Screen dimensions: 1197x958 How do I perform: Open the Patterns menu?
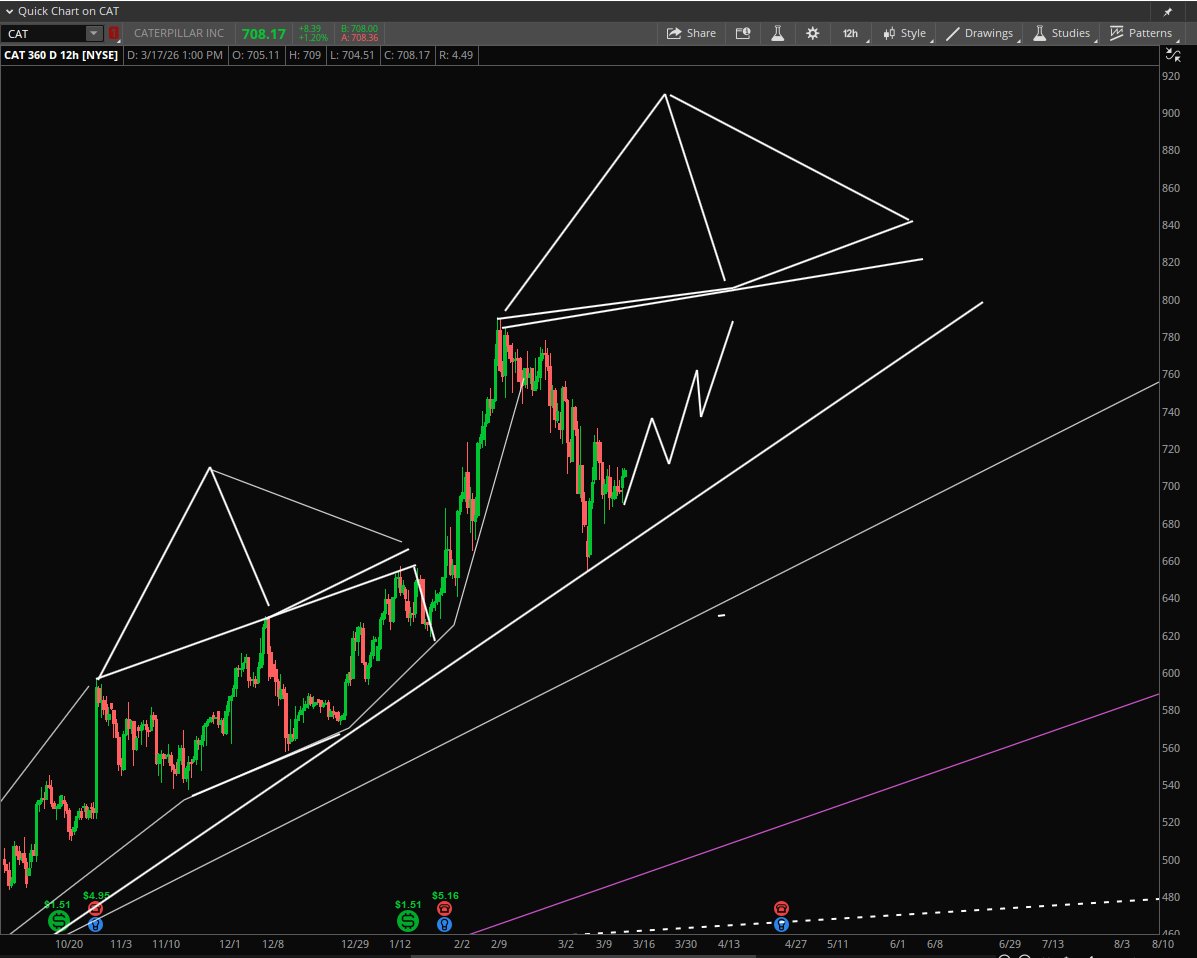1141,33
